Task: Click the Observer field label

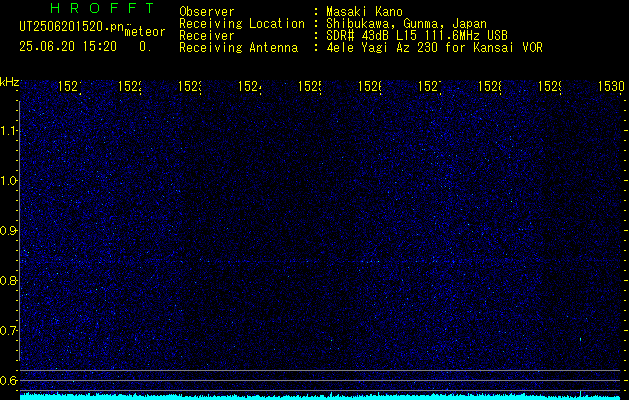Action: coord(207,12)
